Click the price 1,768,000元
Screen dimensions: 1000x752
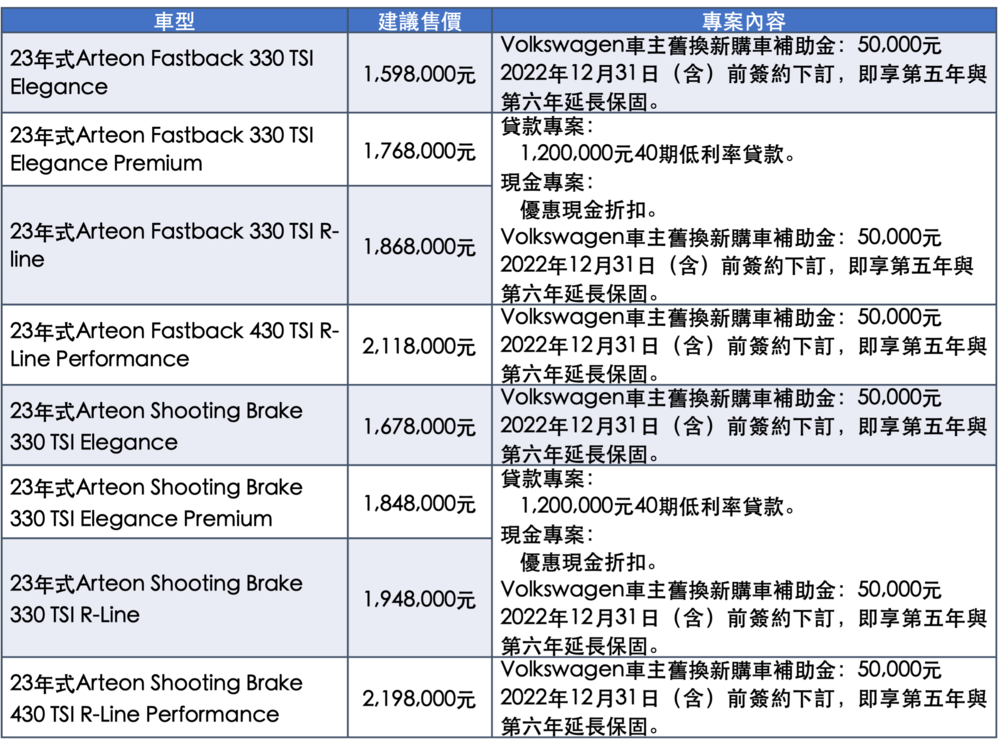(x=420, y=151)
